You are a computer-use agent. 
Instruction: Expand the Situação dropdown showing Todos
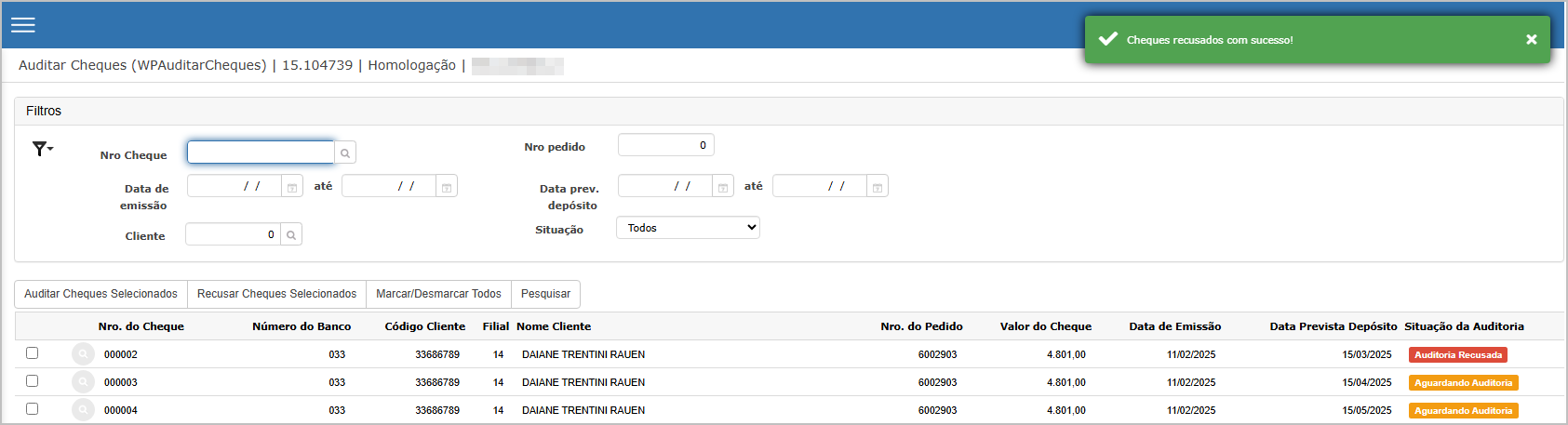tap(688, 228)
